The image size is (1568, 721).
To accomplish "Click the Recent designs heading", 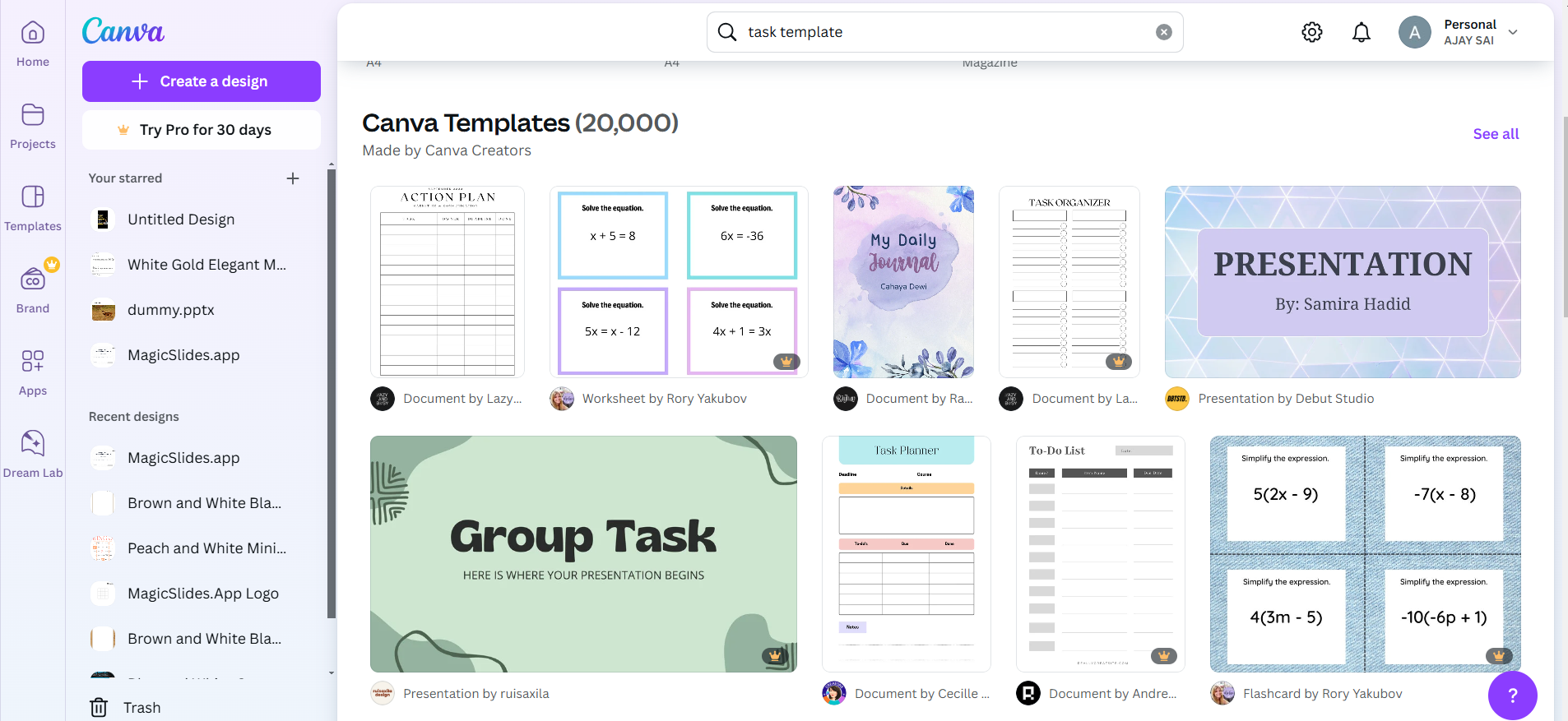I will pos(134,417).
